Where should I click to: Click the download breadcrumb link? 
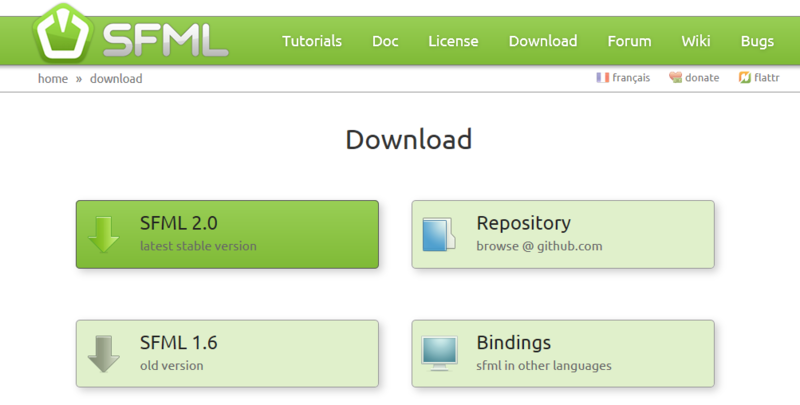[x=116, y=79]
